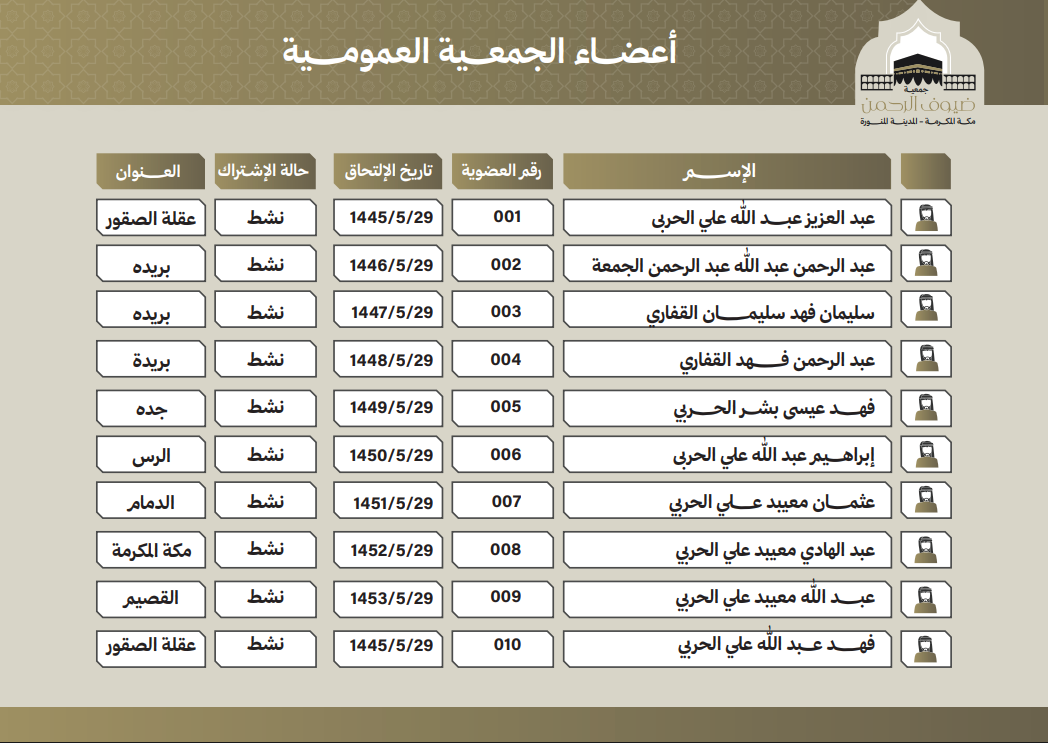Click the نشط status cell in member 009's row
The height and width of the screenshot is (743, 1048).
pos(265,597)
